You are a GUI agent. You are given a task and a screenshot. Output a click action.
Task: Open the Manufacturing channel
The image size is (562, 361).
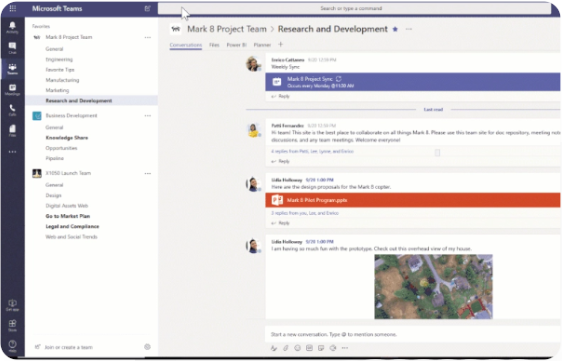62,80
